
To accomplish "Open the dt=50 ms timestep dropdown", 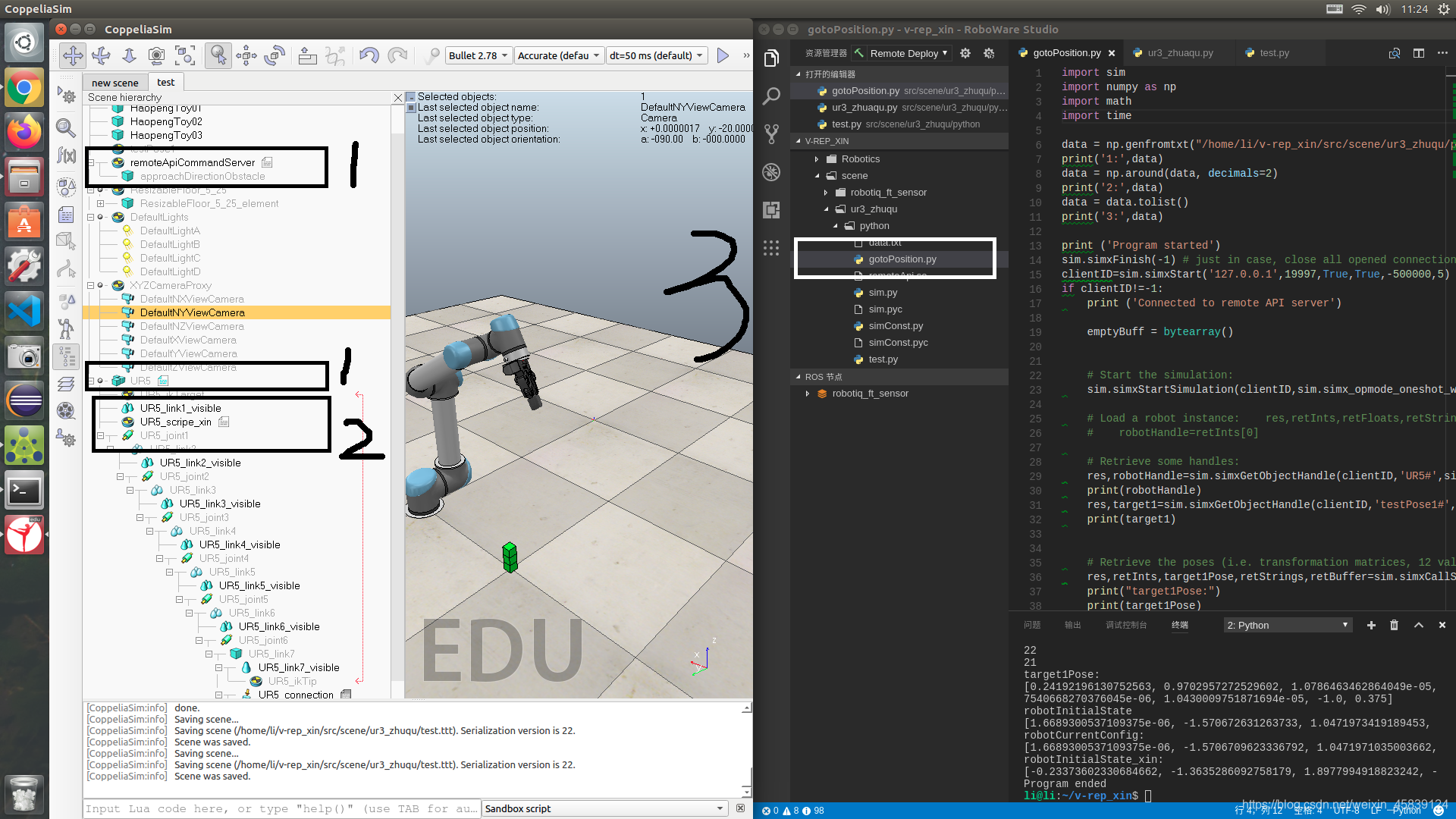I will coord(657,55).
